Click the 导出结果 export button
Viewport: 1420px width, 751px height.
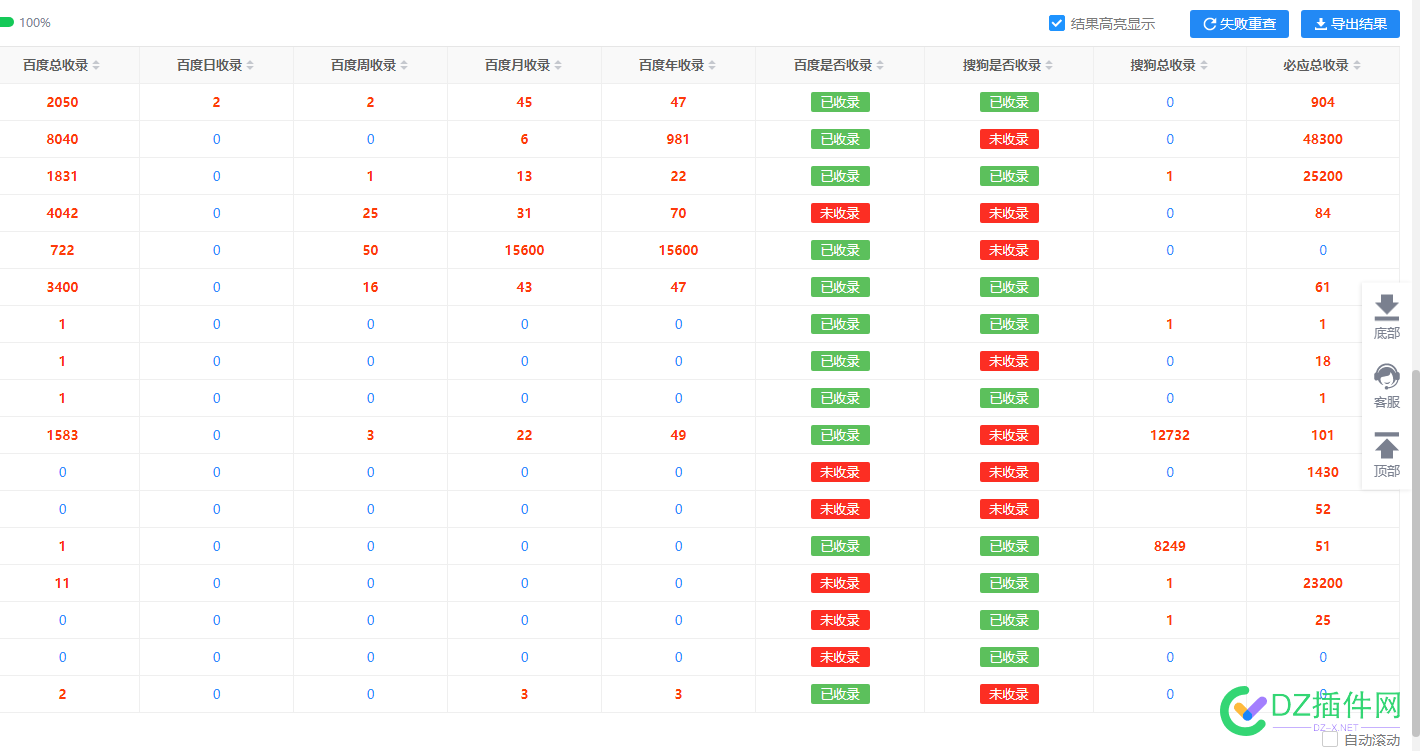click(1350, 24)
